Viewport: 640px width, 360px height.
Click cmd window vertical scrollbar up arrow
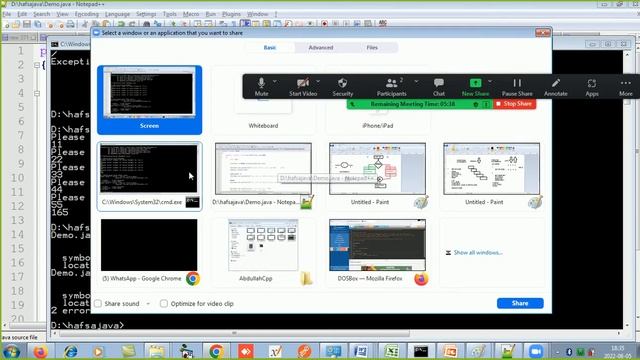coord(627,54)
